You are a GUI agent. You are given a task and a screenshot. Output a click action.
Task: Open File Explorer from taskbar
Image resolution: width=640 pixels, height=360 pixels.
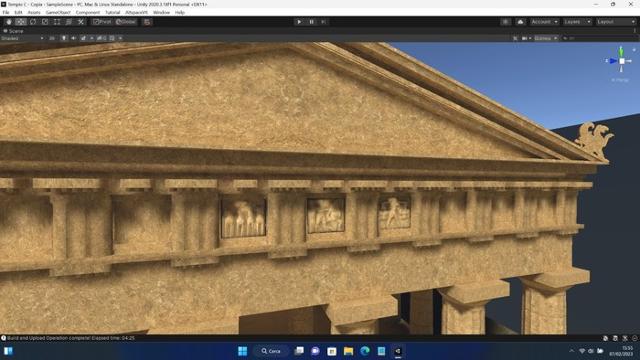tap(348, 351)
